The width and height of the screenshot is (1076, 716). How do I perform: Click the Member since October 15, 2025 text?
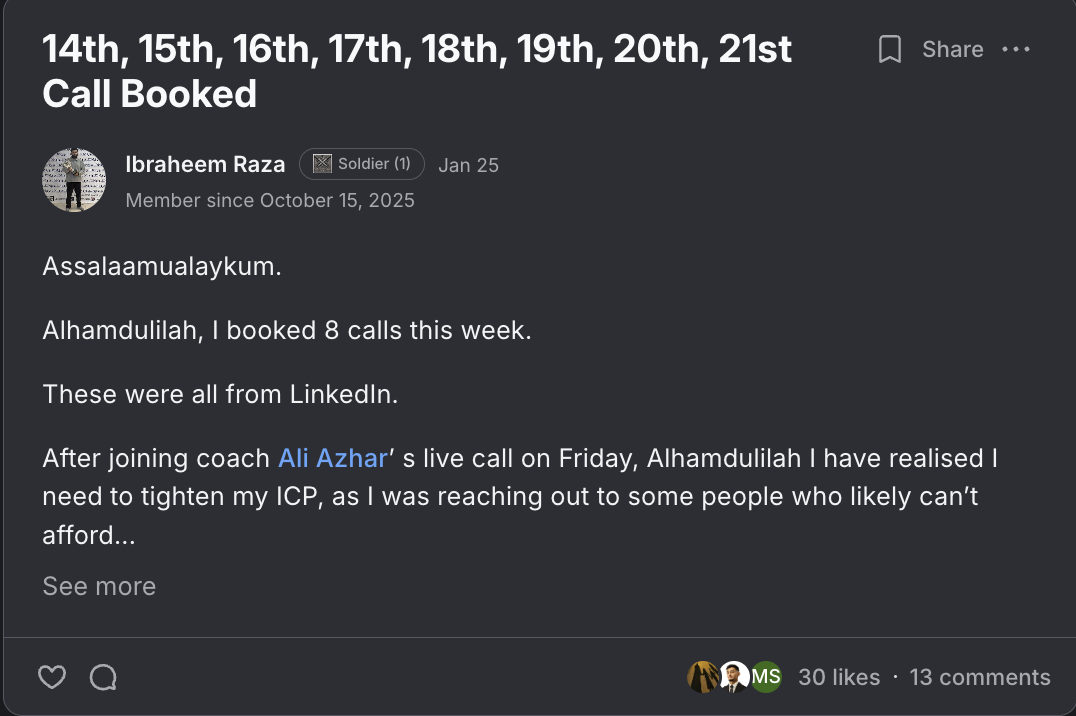(x=270, y=200)
